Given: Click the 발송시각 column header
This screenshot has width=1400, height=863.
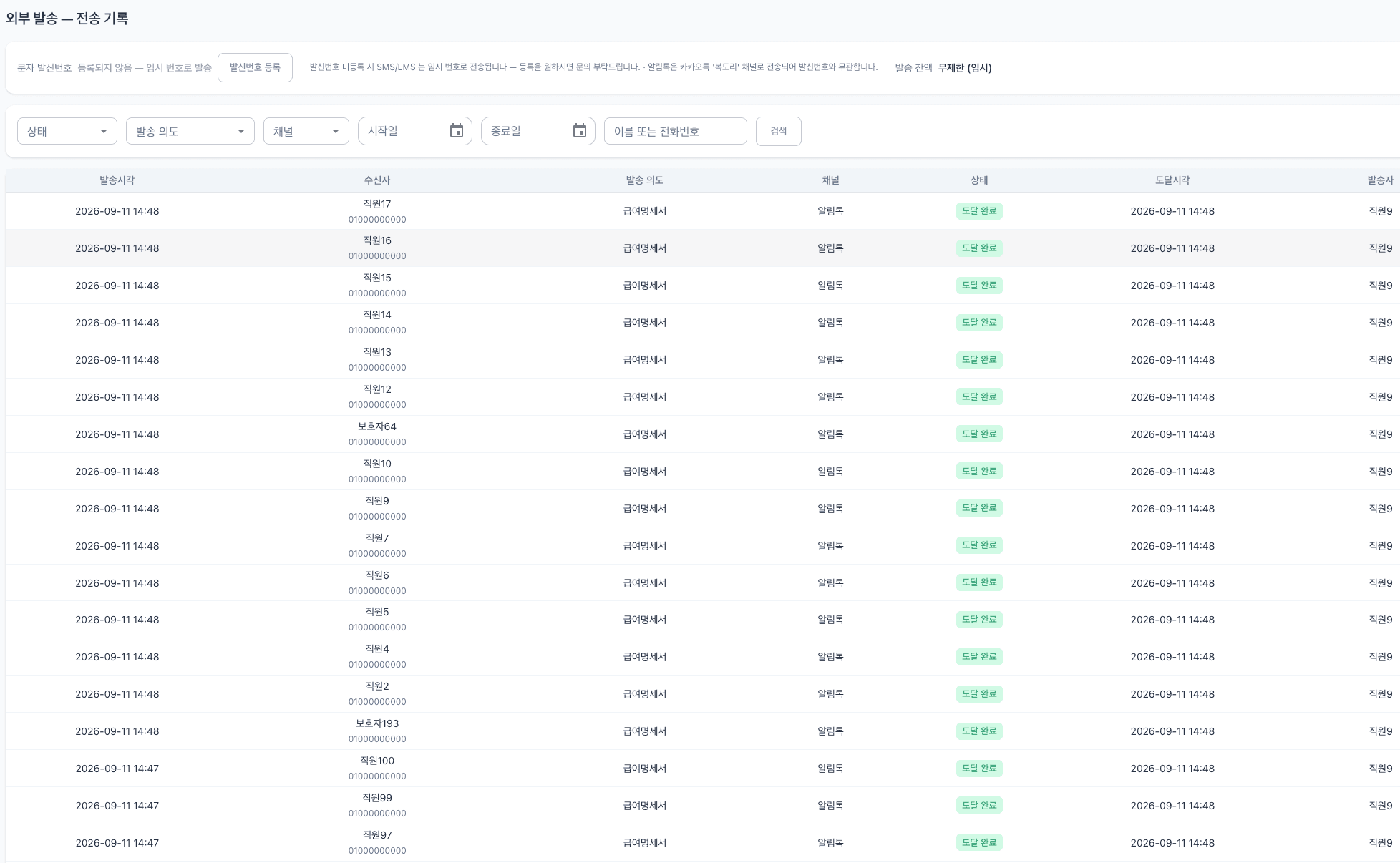Looking at the screenshot, I should pos(117,180).
